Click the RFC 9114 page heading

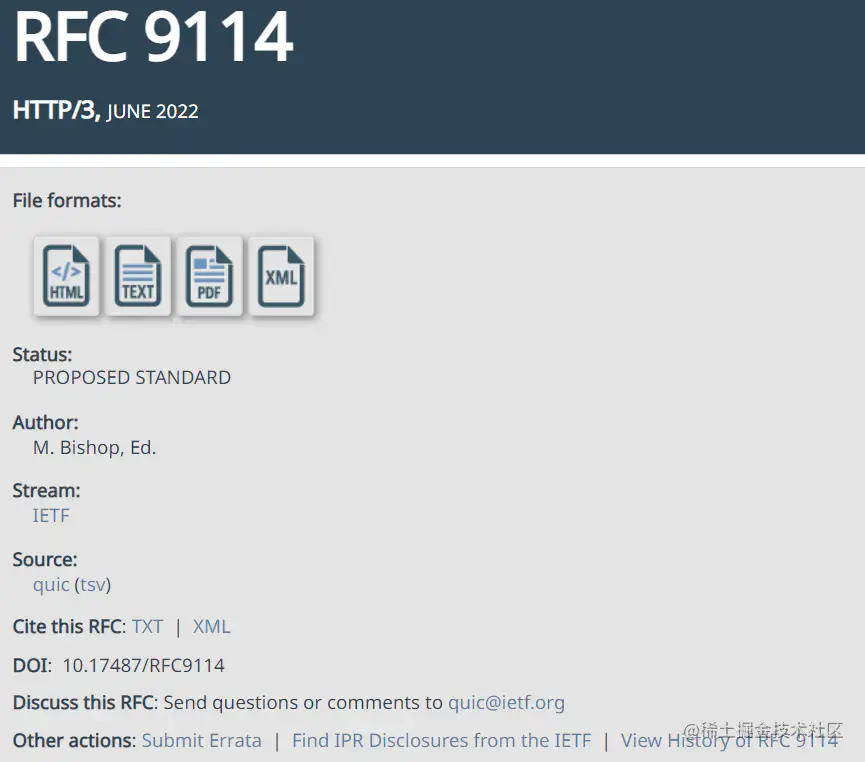coord(153,37)
